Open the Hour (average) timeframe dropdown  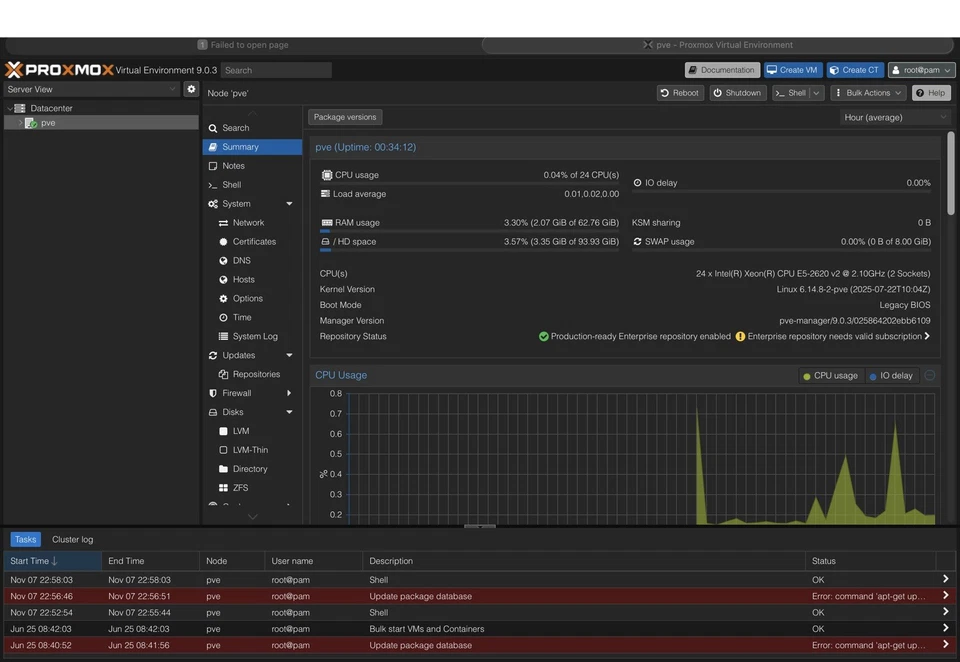[895, 117]
